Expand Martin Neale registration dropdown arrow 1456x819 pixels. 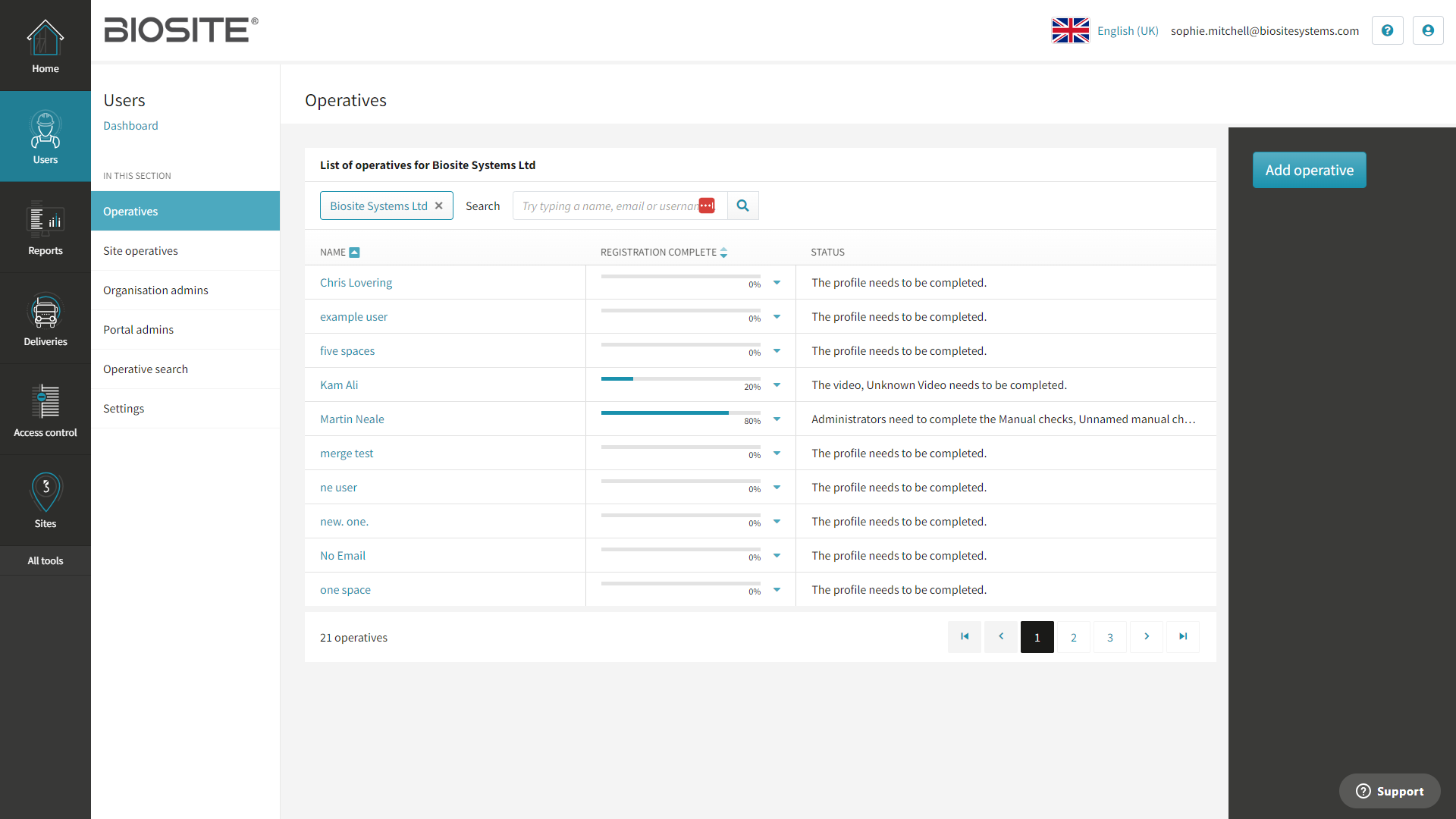(777, 419)
